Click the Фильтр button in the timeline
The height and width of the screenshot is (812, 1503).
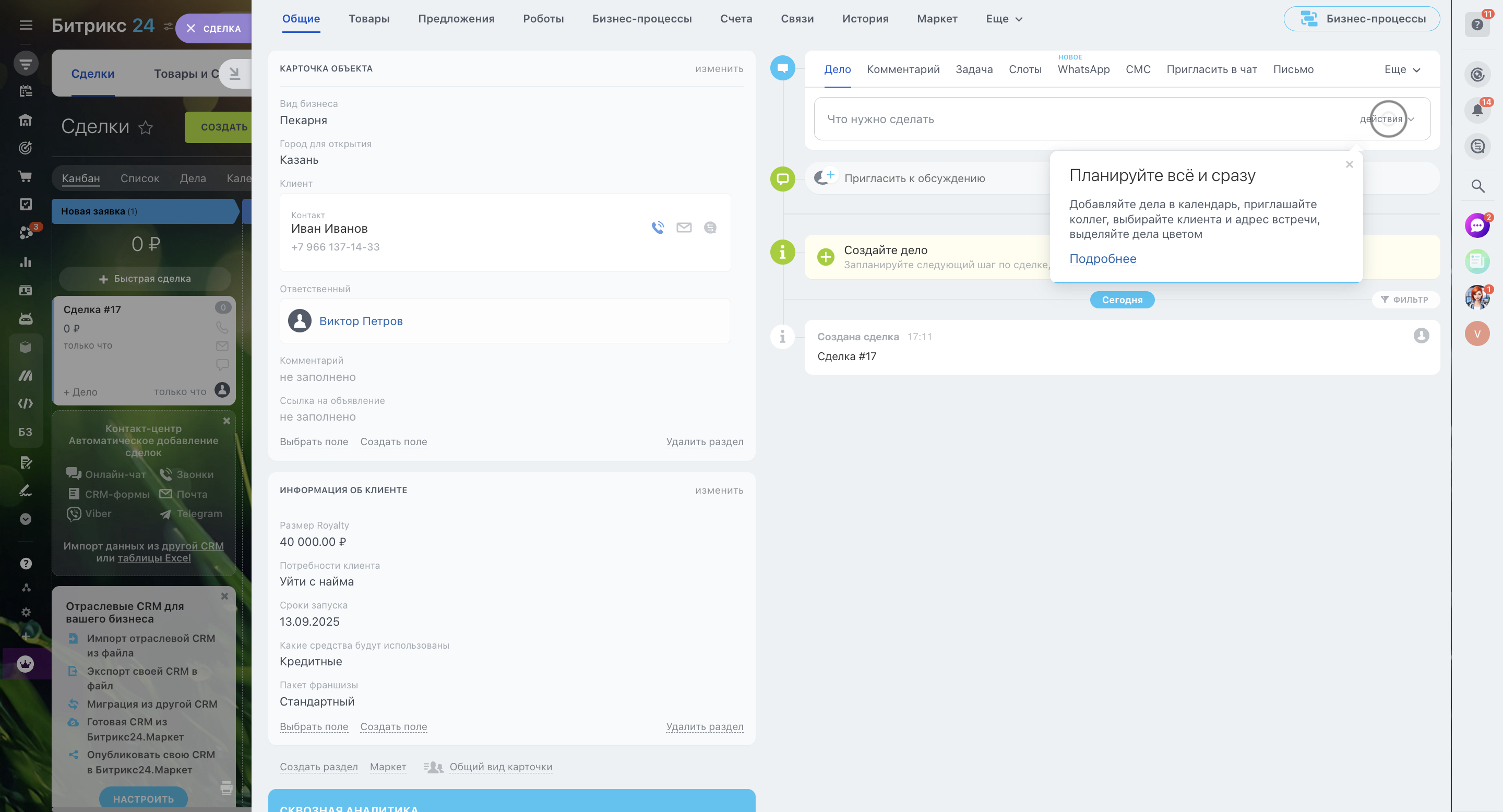click(x=1405, y=300)
